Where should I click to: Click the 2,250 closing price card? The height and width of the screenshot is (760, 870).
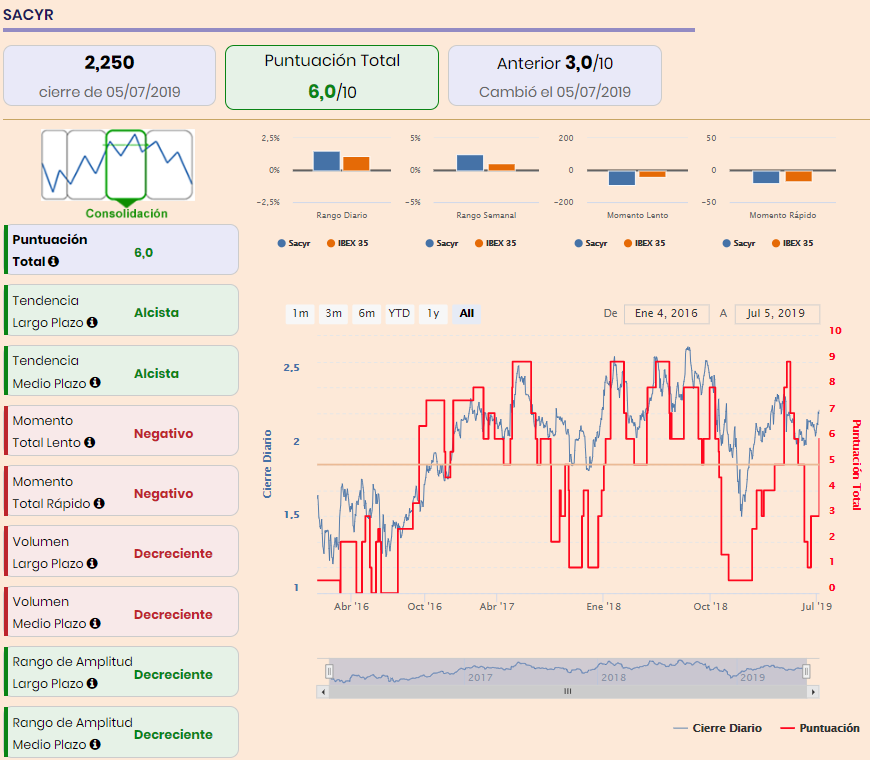point(109,75)
